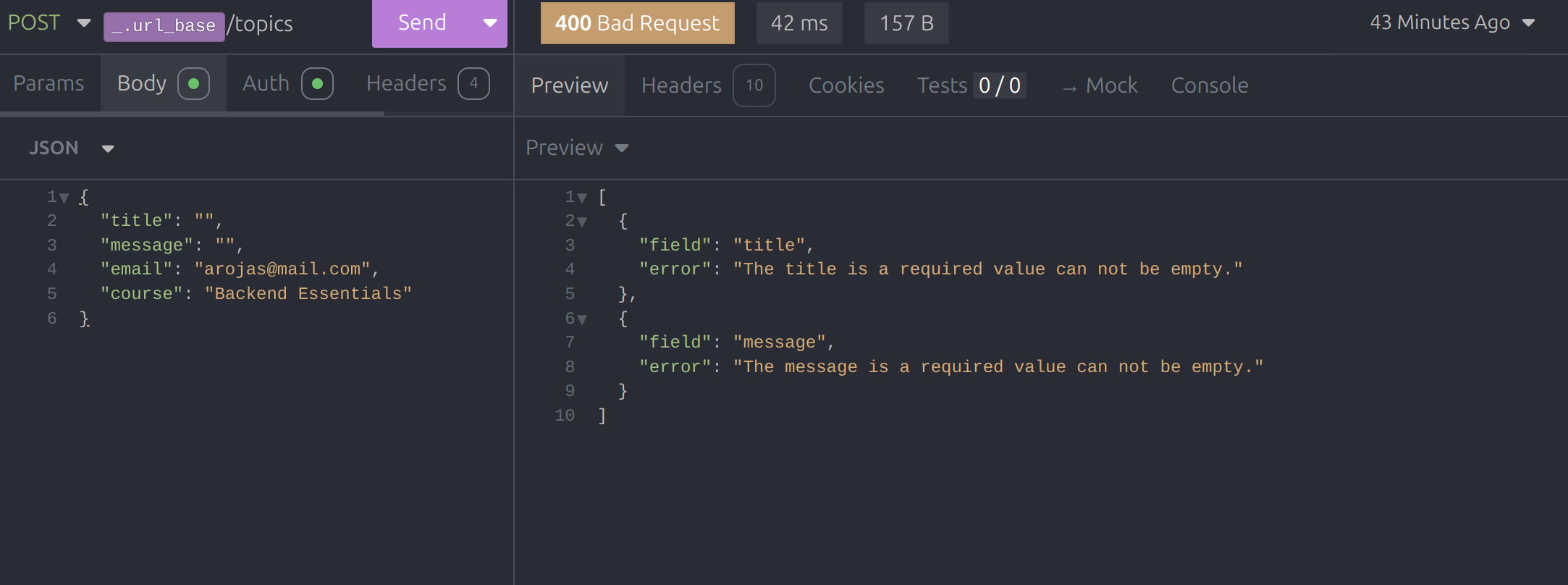The height and width of the screenshot is (585, 1568).
Task: Open the 43 Minutes Ago history dropdown
Action: (1452, 22)
